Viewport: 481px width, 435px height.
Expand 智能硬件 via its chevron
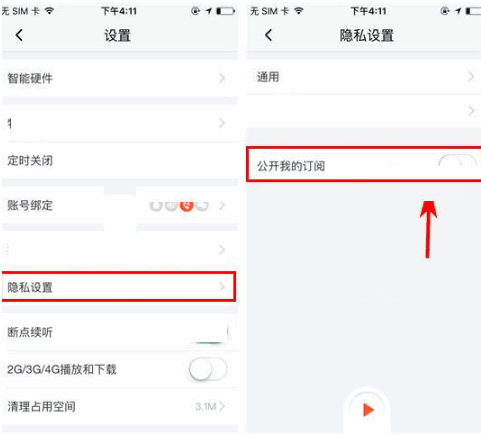(x=222, y=78)
